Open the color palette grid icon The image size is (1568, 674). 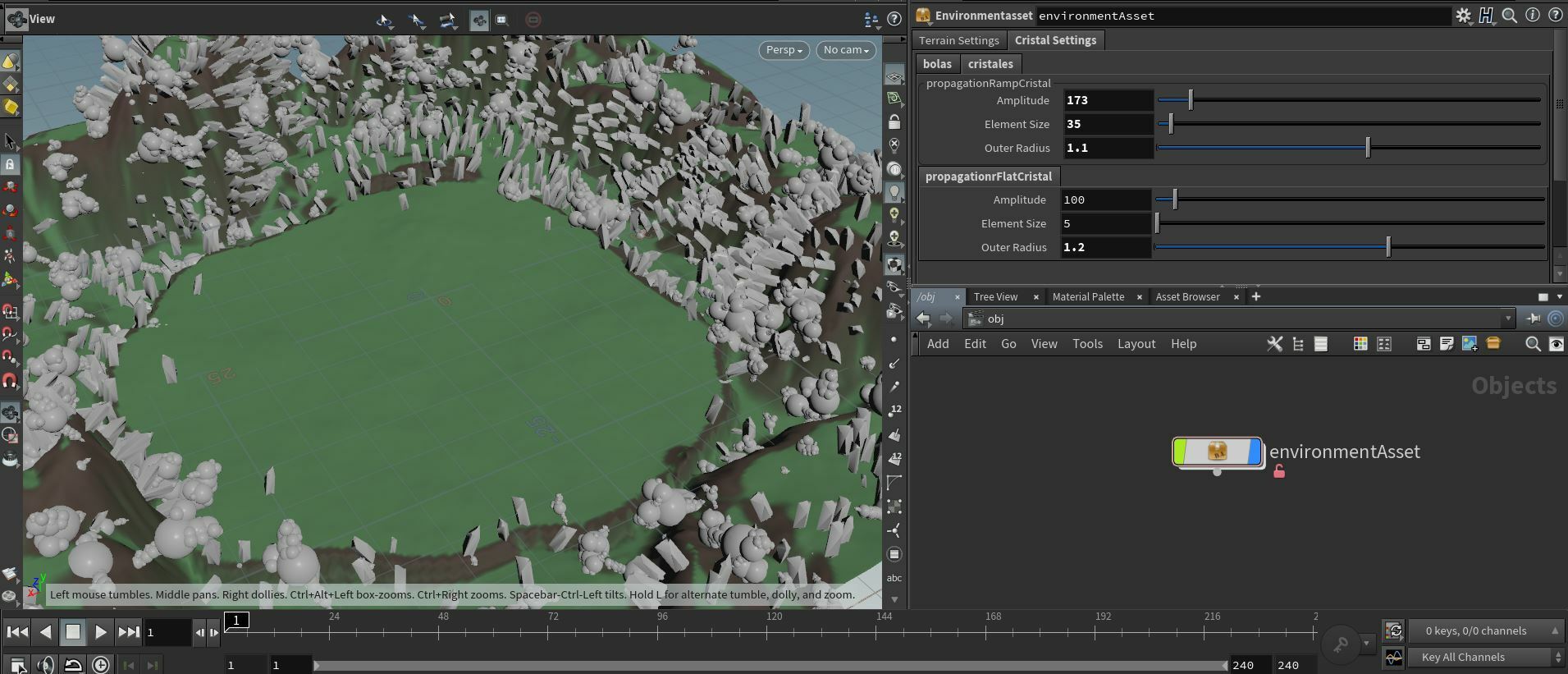click(1360, 344)
